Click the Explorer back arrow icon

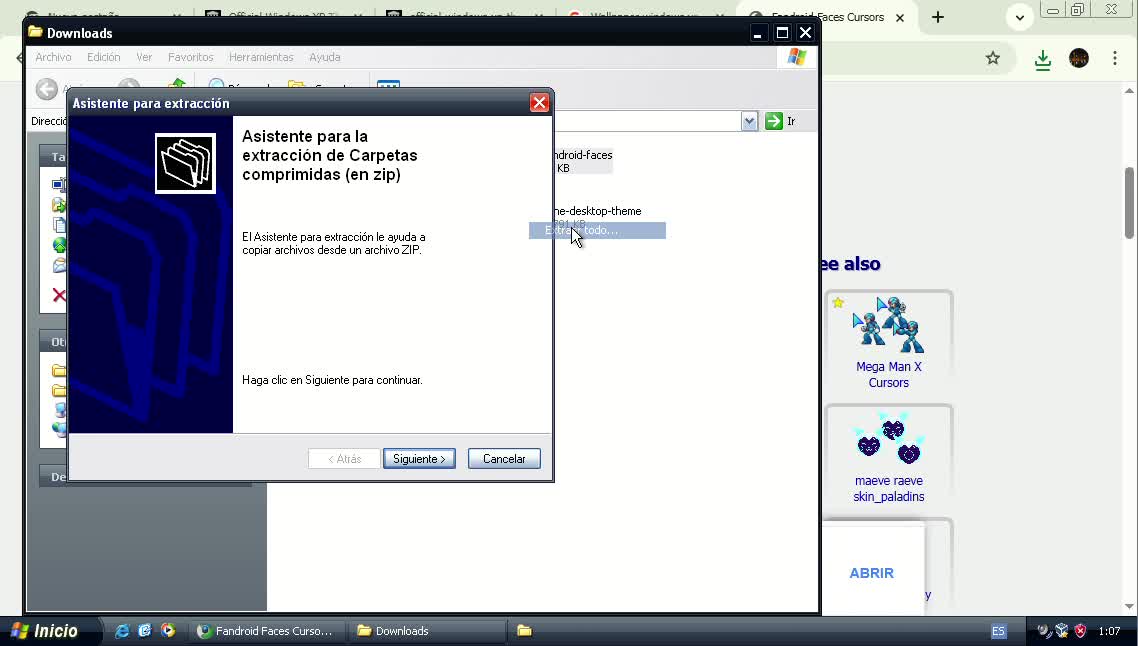pyautogui.click(x=47, y=89)
